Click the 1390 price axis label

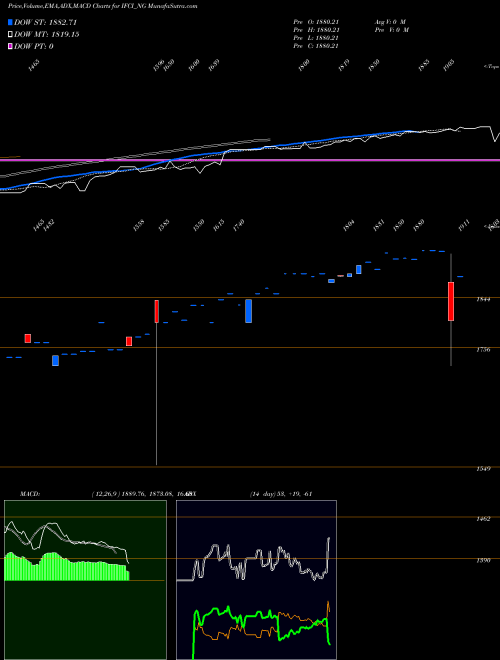coord(483,561)
